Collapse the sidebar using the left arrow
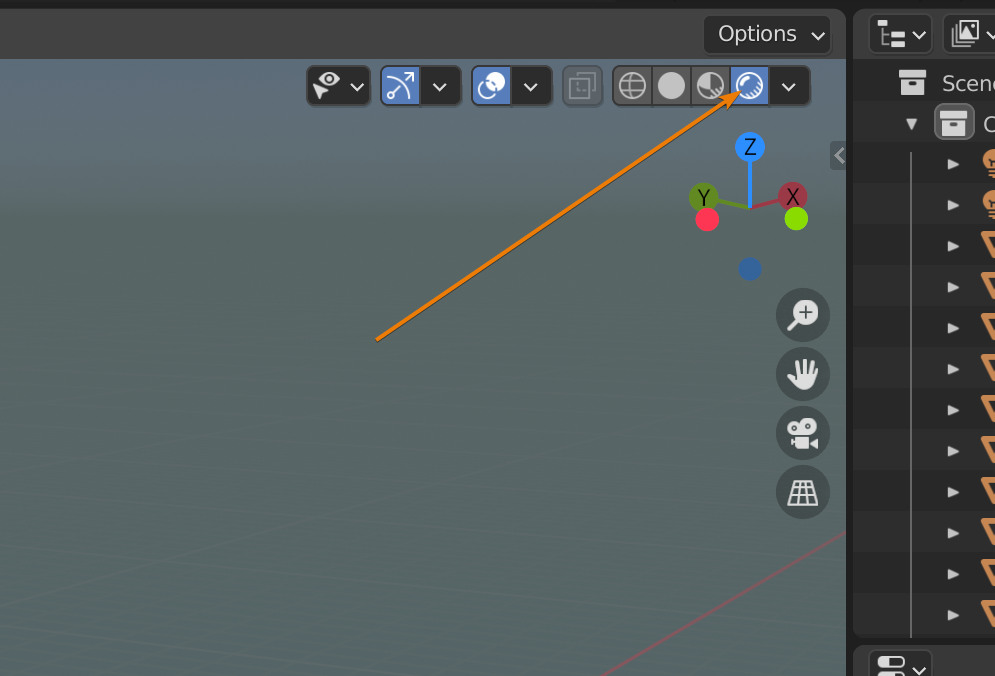Image resolution: width=995 pixels, height=676 pixels. (837, 155)
